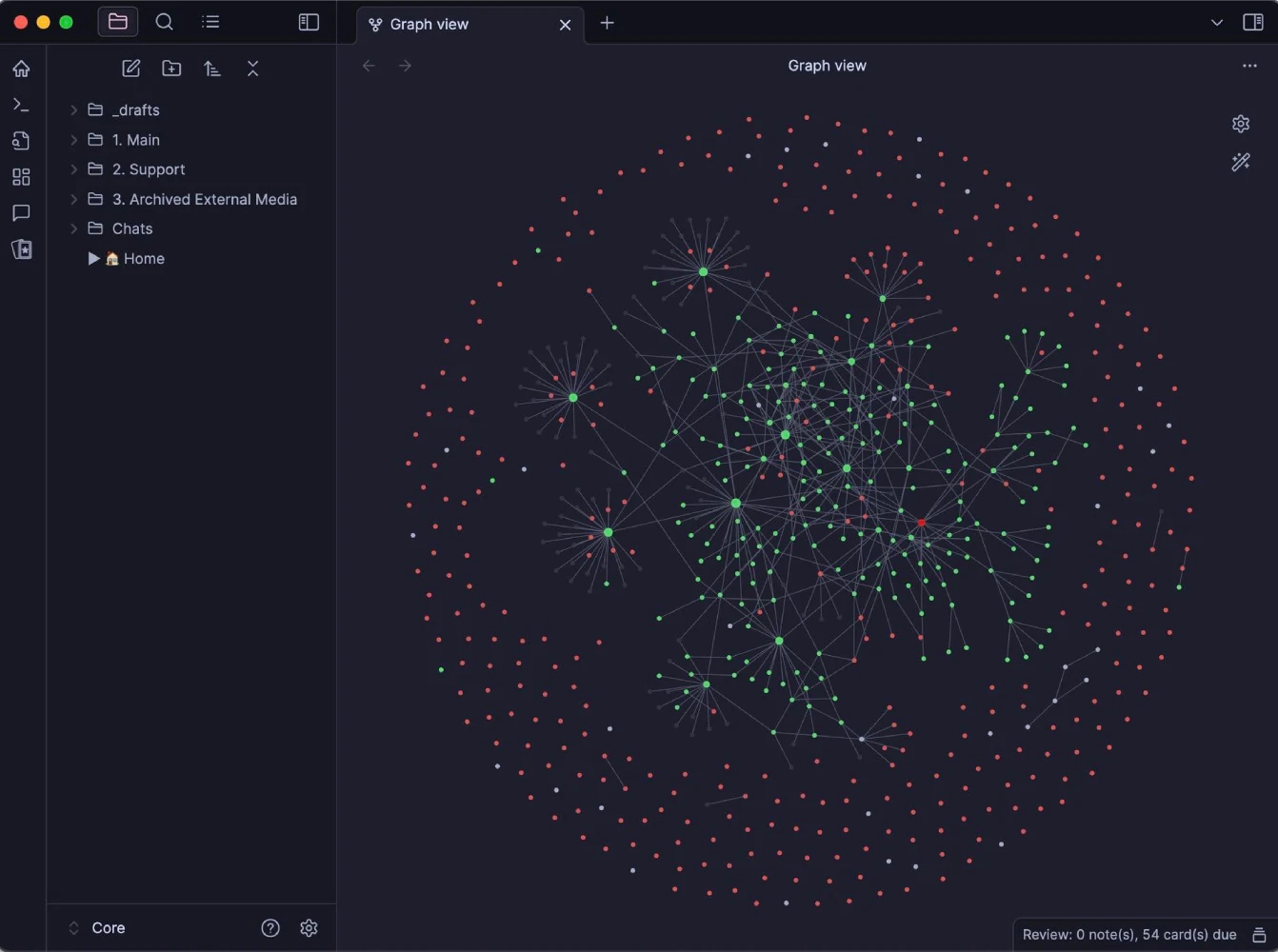Image resolution: width=1278 pixels, height=952 pixels.
Task: Collapse all folders in explorer
Action: point(252,69)
